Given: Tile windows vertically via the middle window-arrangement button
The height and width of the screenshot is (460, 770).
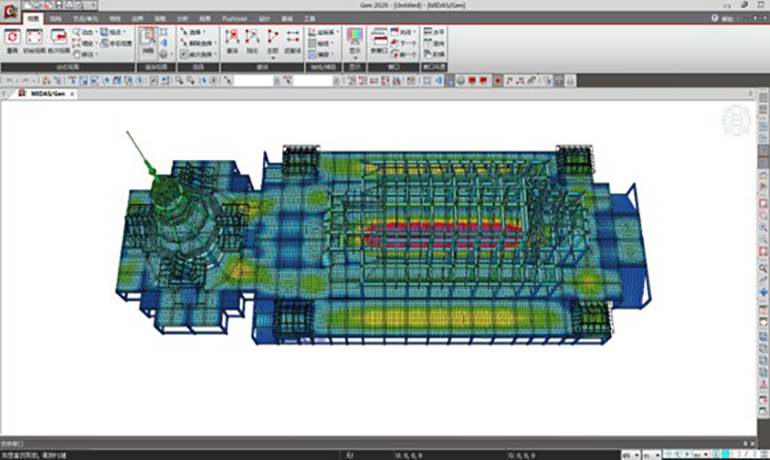Looking at the screenshot, I should [x=434, y=43].
